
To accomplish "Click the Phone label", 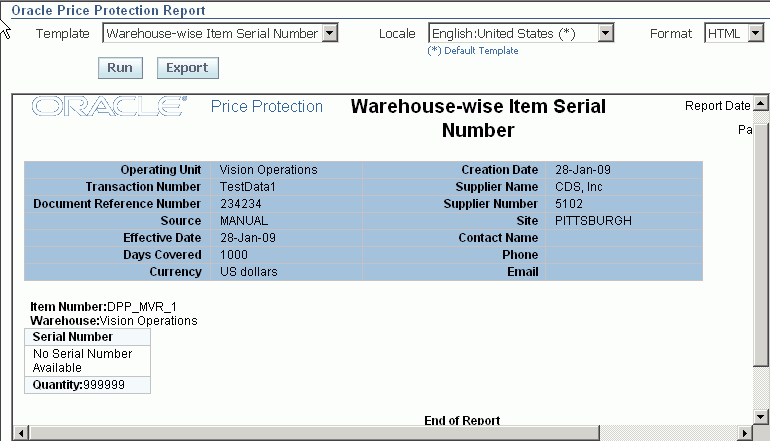I will (x=520, y=255).
